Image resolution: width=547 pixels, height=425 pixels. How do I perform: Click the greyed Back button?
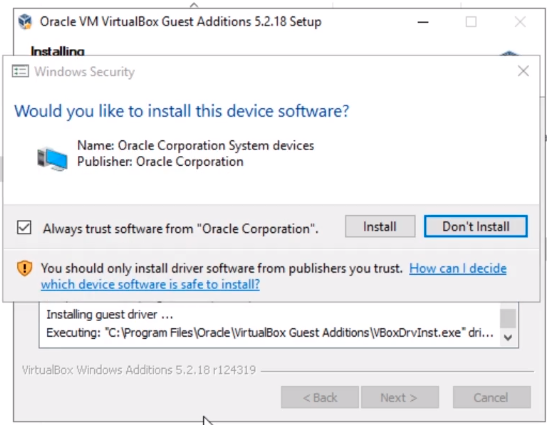[x=320, y=397]
